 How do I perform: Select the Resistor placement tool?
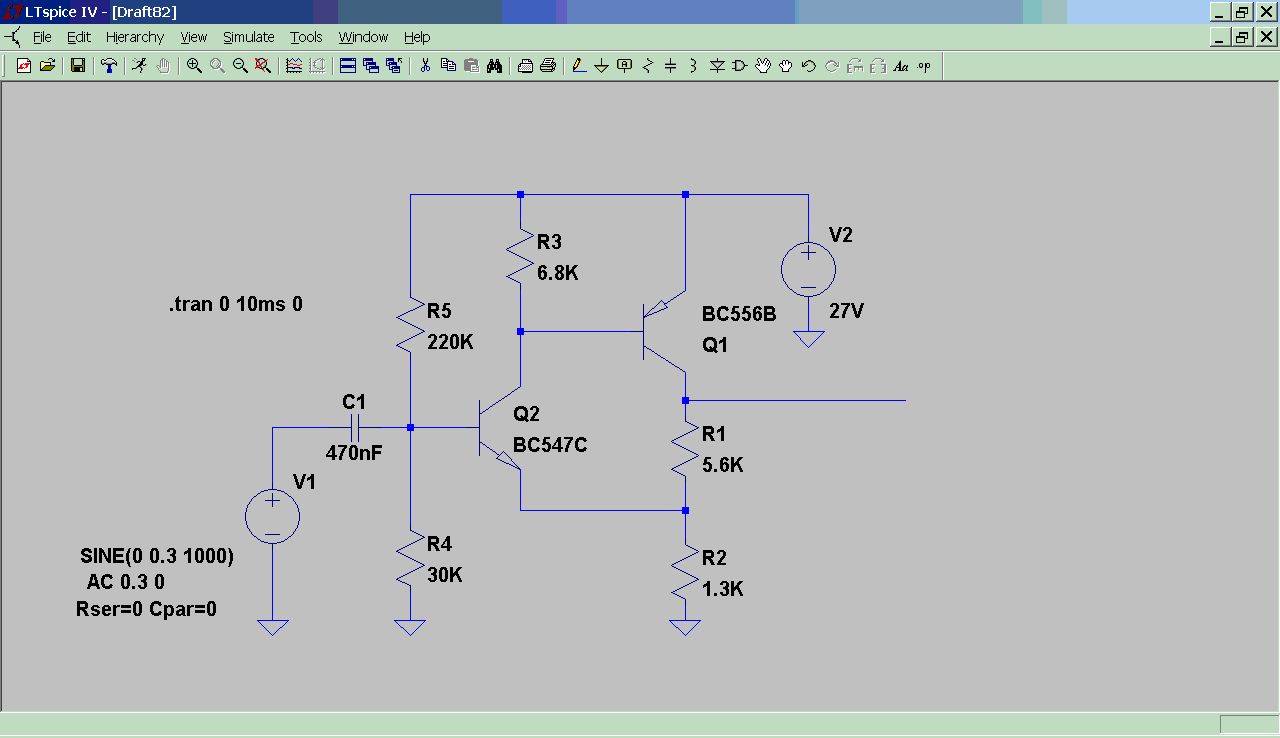tap(648, 66)
